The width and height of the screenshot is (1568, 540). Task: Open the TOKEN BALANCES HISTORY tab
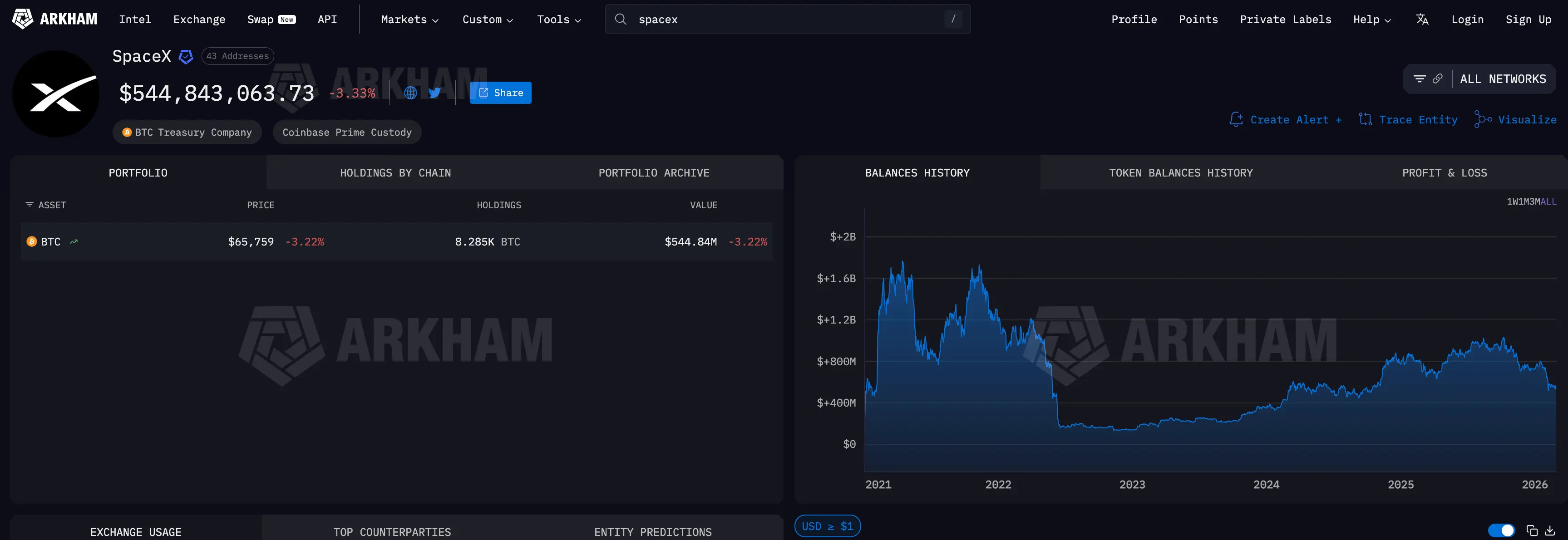pos(1180,173)
